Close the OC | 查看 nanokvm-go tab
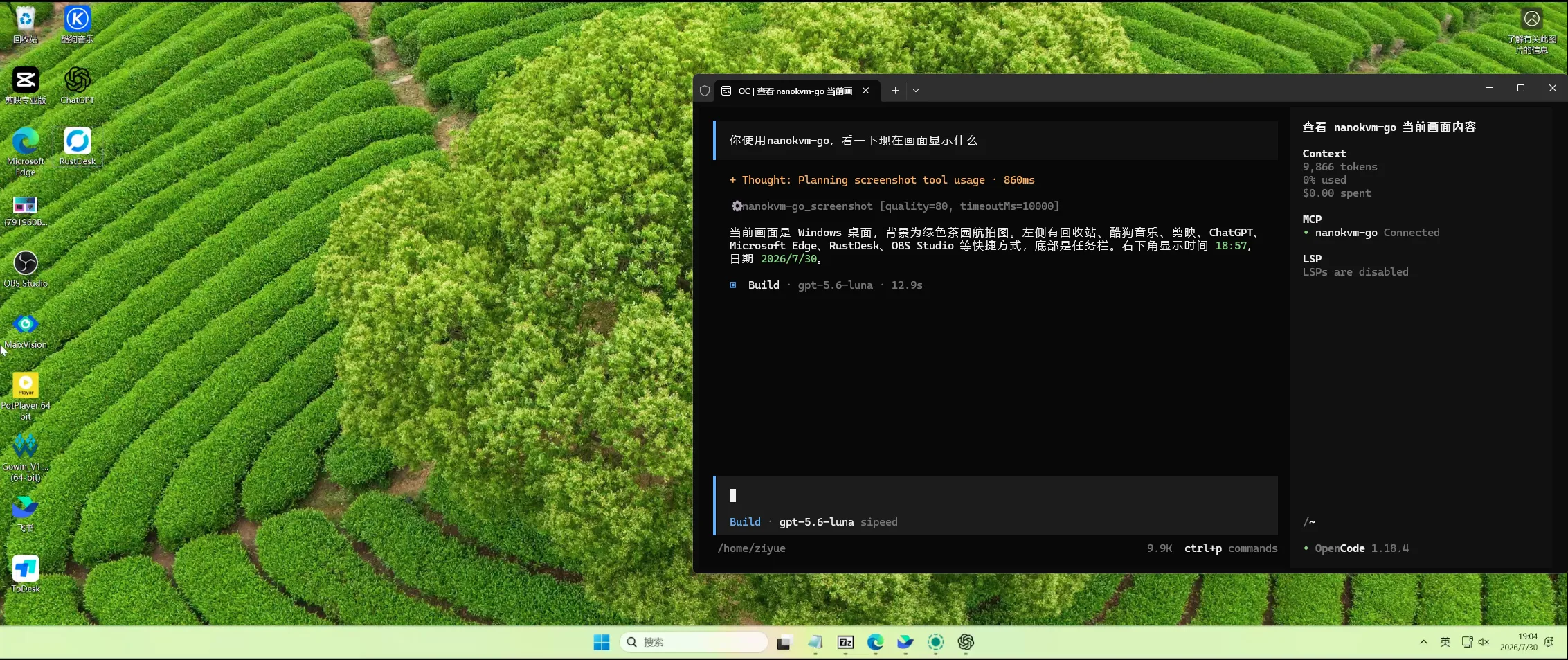1568x660 pixels. (866, 91)
